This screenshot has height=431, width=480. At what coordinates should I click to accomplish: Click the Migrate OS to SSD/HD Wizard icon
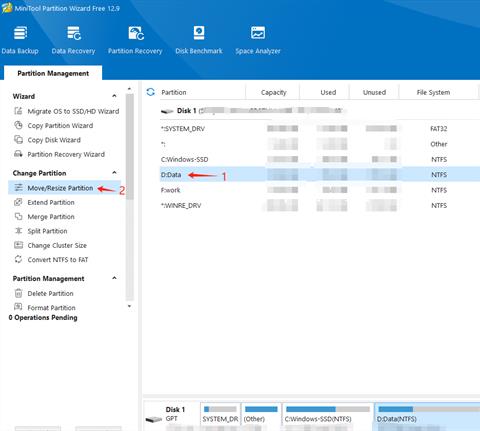[x=18, y=111]
